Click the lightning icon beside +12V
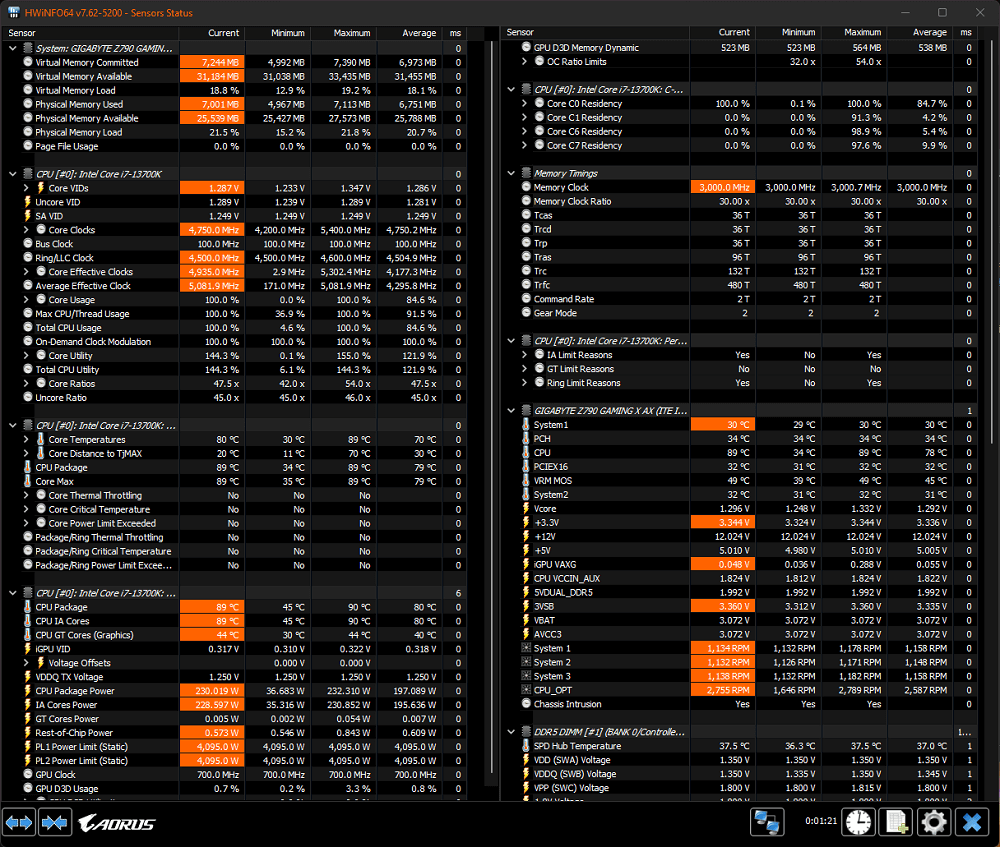The image size is (1000, 847). (x=526, y=536)
